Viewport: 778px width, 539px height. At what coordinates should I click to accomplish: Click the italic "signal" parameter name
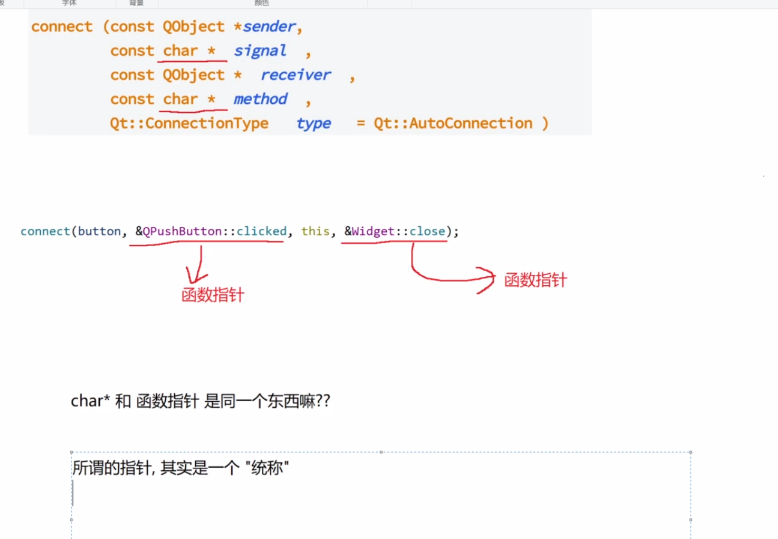(260, 51)
